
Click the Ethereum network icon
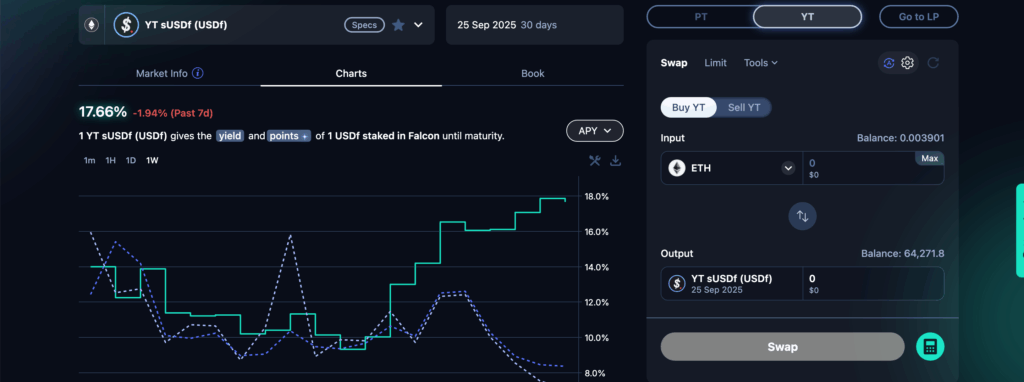click(x=91, y=25)
